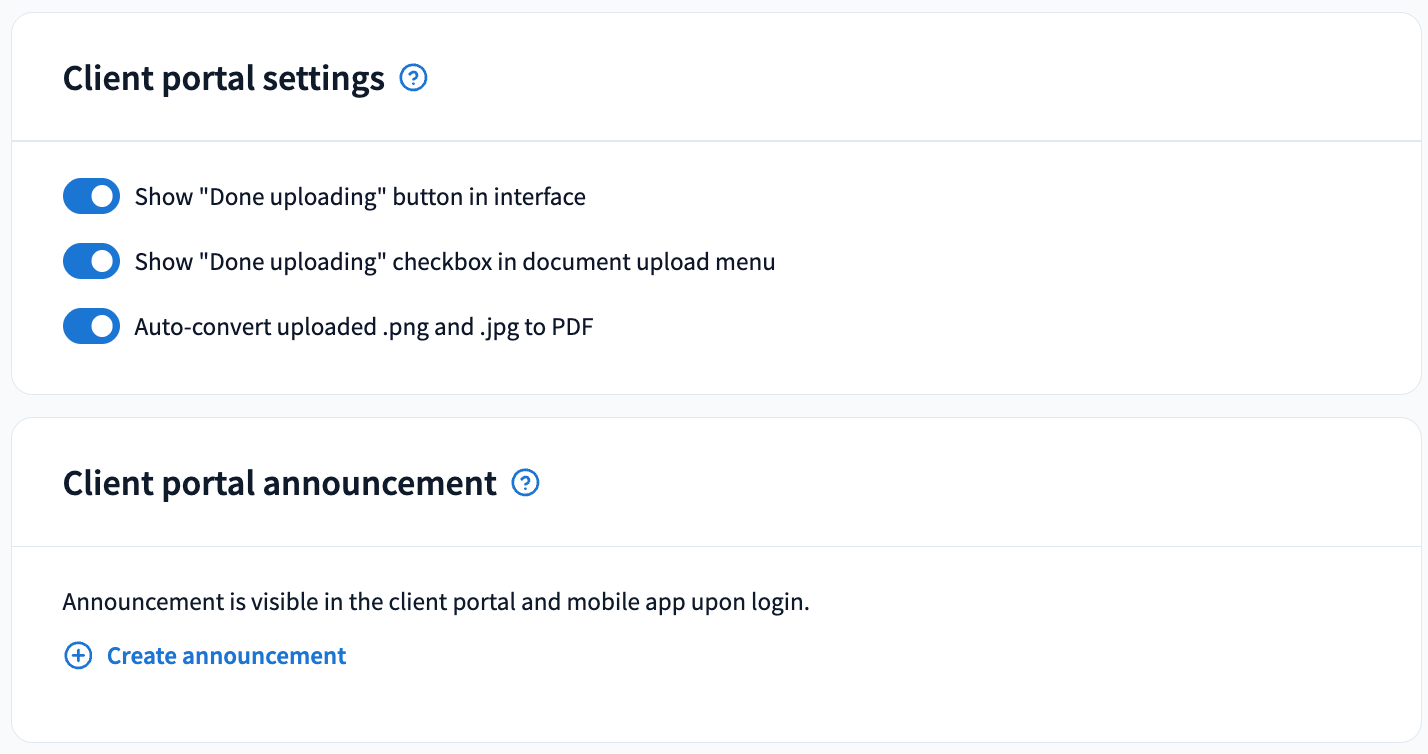Turn off "Done uploading" checkbox in upload menu toggle
Screen dimensions: 1428x754
pos(91,262)
